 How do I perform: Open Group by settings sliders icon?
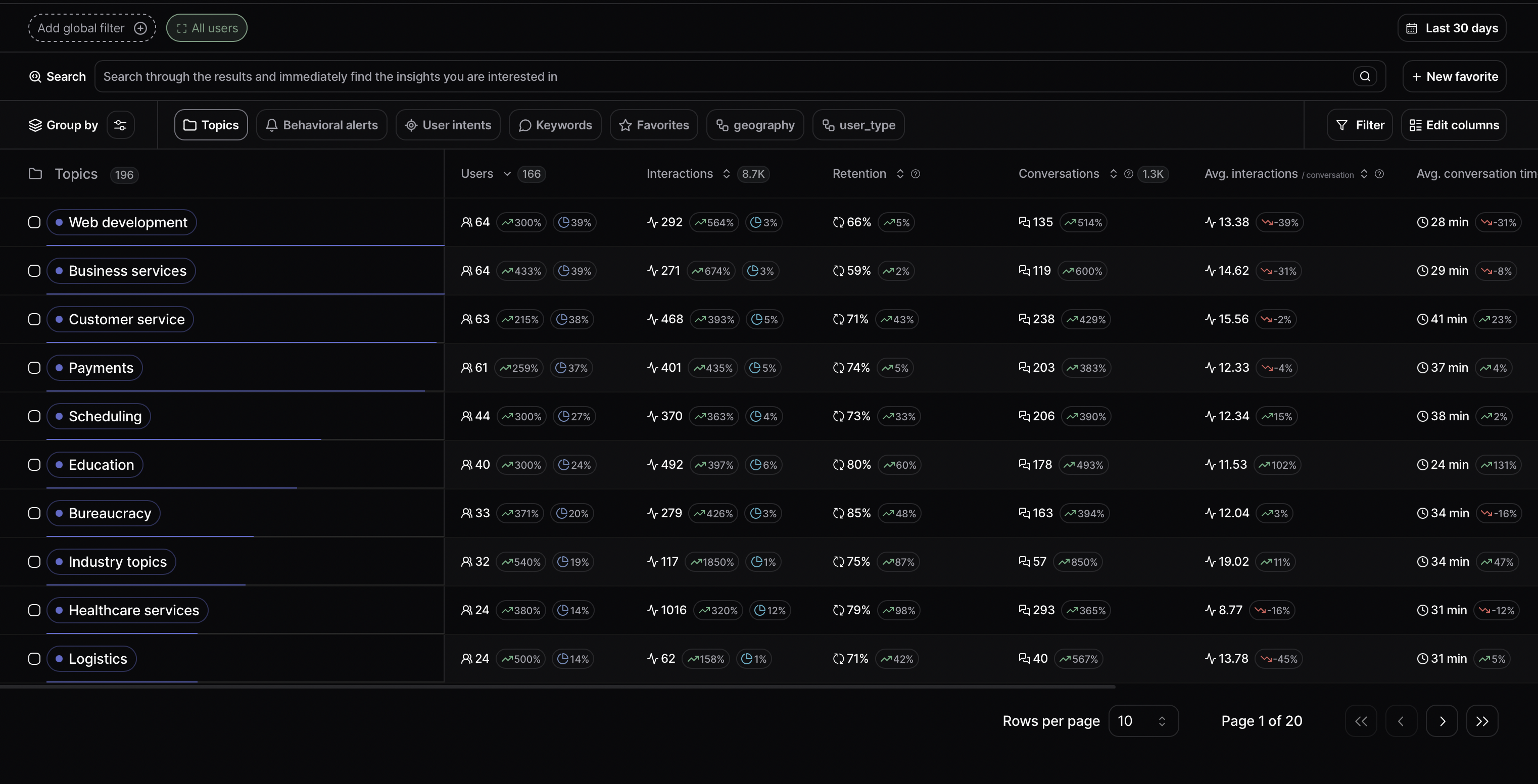pyautogui.click(x=120, y=125)
